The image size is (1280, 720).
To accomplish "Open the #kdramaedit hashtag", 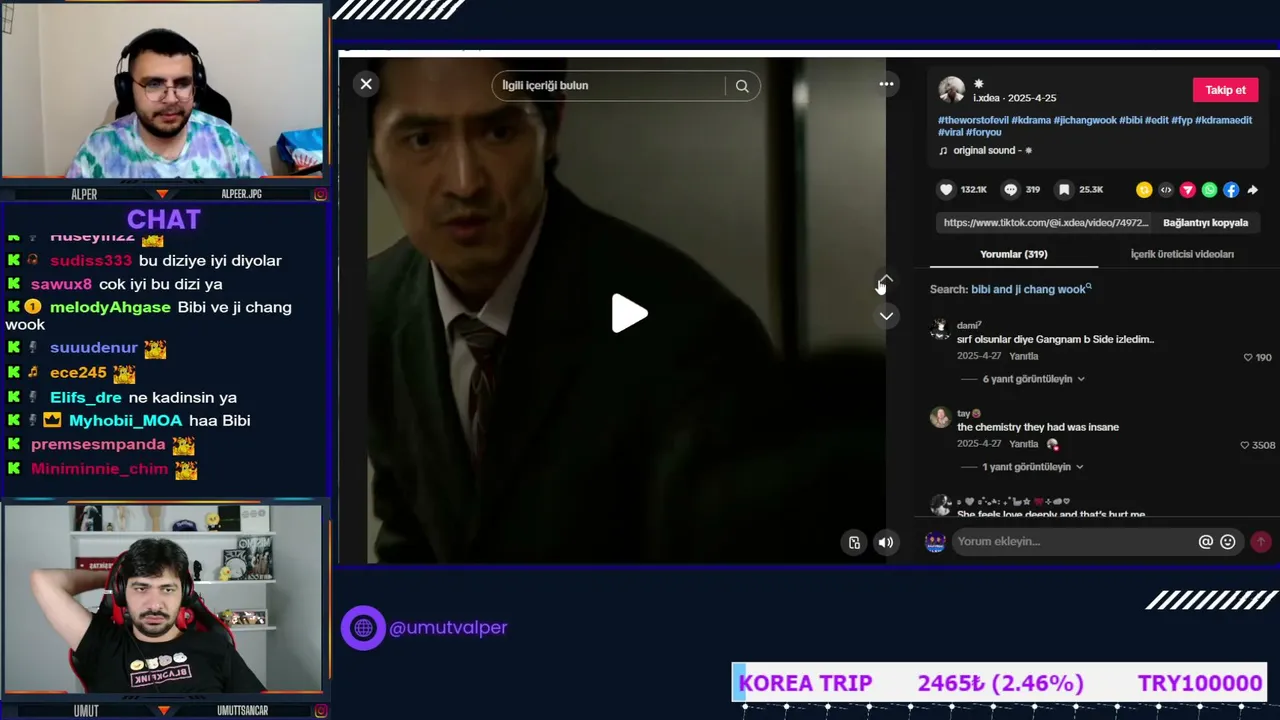I will [x=1224, y=120].
